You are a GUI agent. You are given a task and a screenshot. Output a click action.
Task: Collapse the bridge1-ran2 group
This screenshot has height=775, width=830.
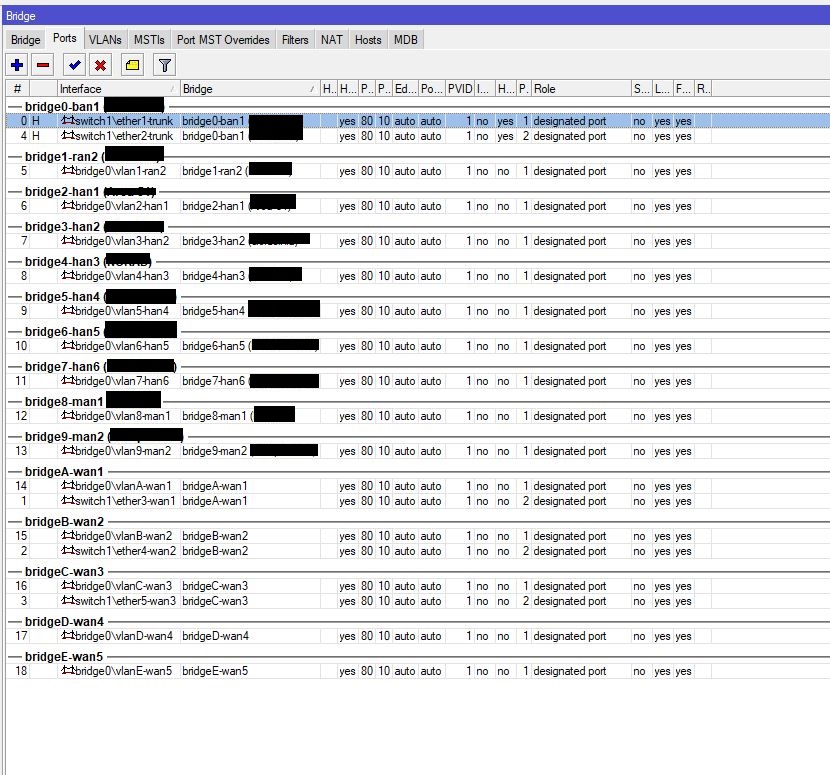click(15, 157)
